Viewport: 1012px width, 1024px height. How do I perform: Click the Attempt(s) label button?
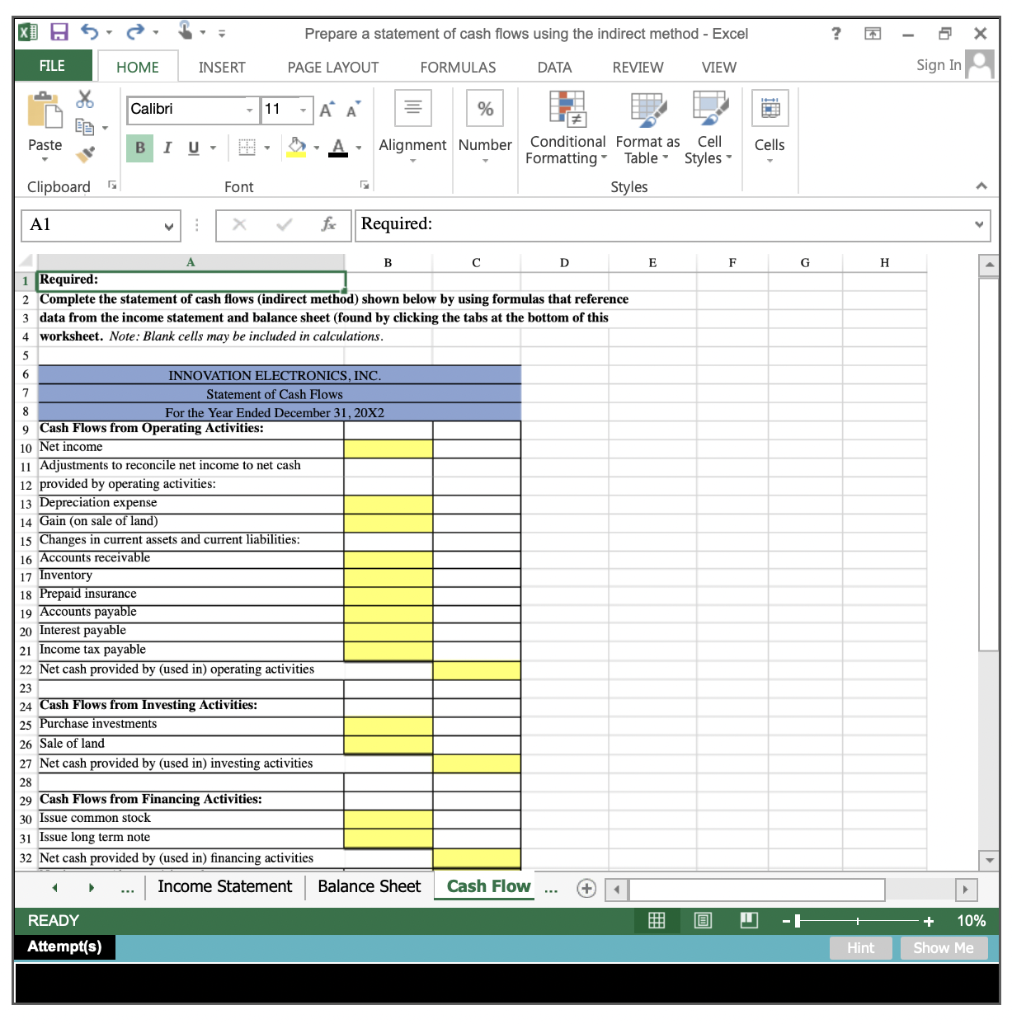[x=65, y=947]
